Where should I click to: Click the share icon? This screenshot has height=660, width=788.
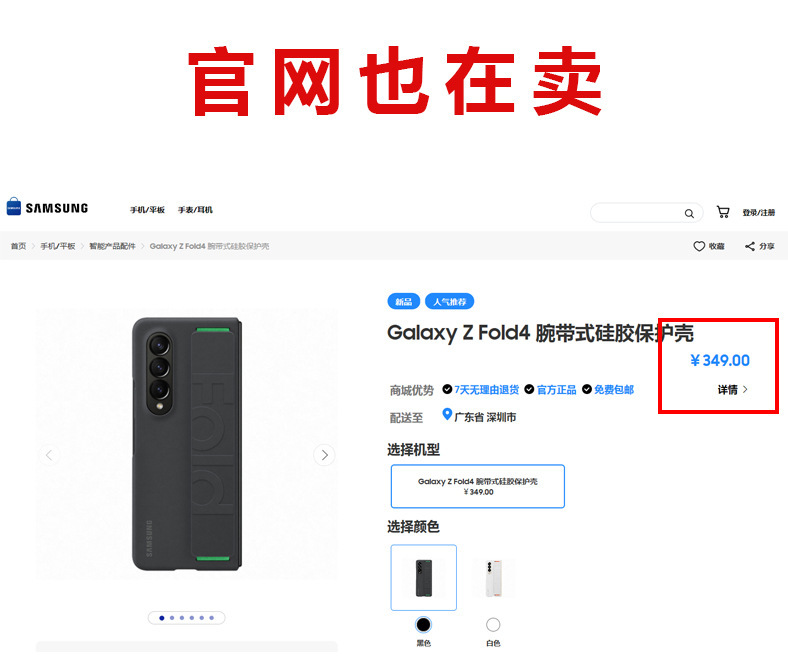[x=750, y=246]
